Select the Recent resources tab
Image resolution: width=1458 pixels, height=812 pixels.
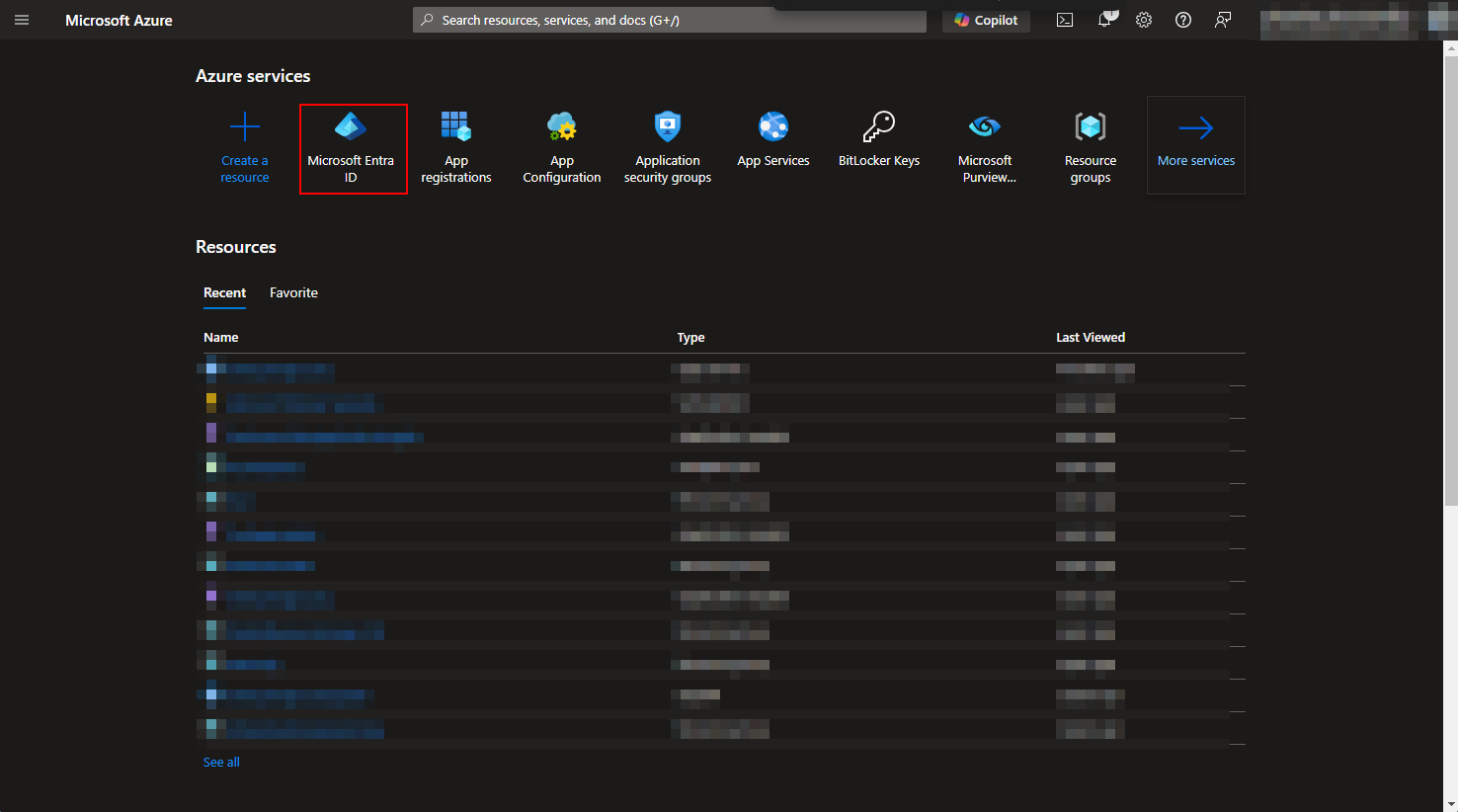[x=224, y=292]
